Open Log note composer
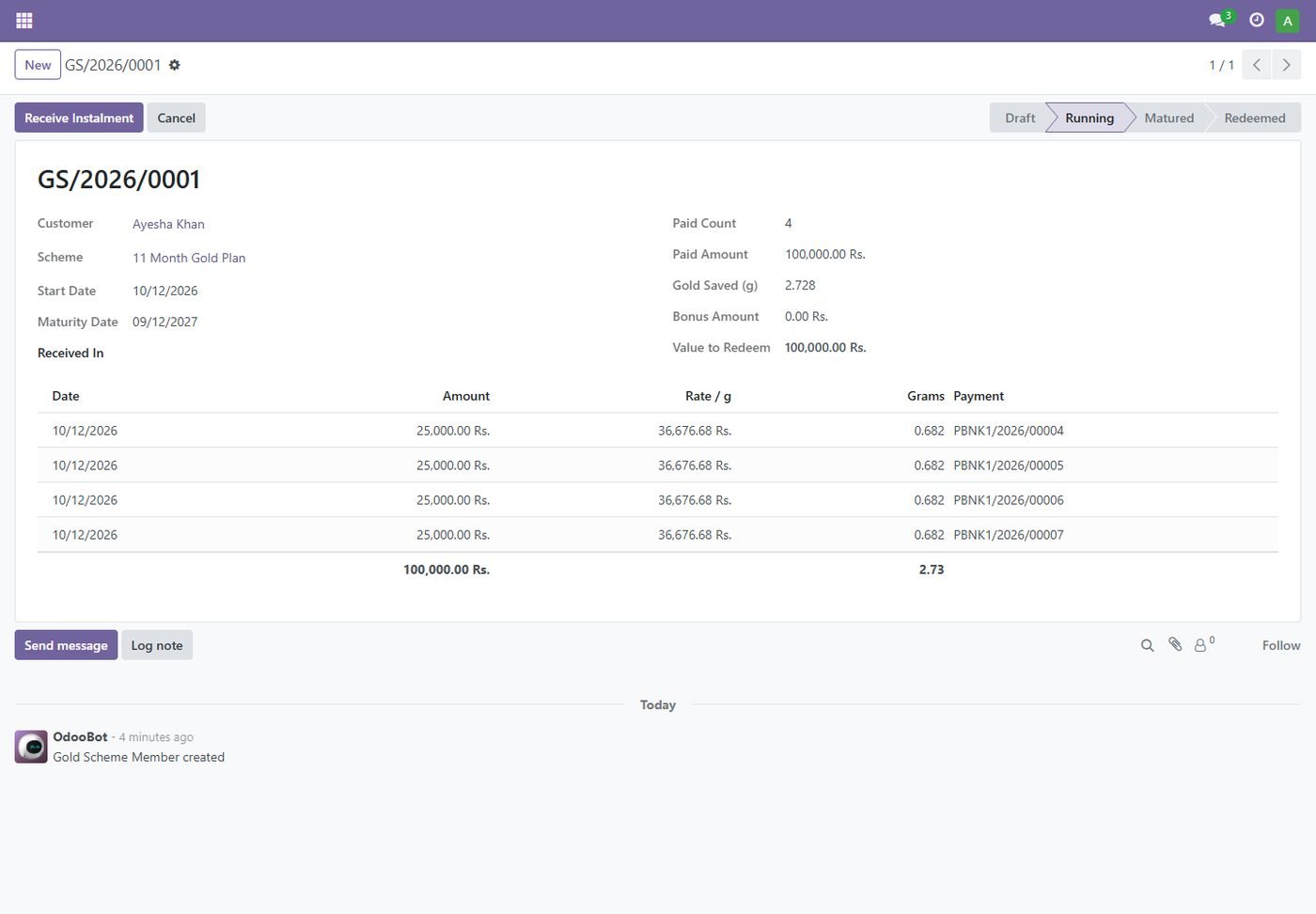Screen dimensions: 1316x914 point(157,645)
